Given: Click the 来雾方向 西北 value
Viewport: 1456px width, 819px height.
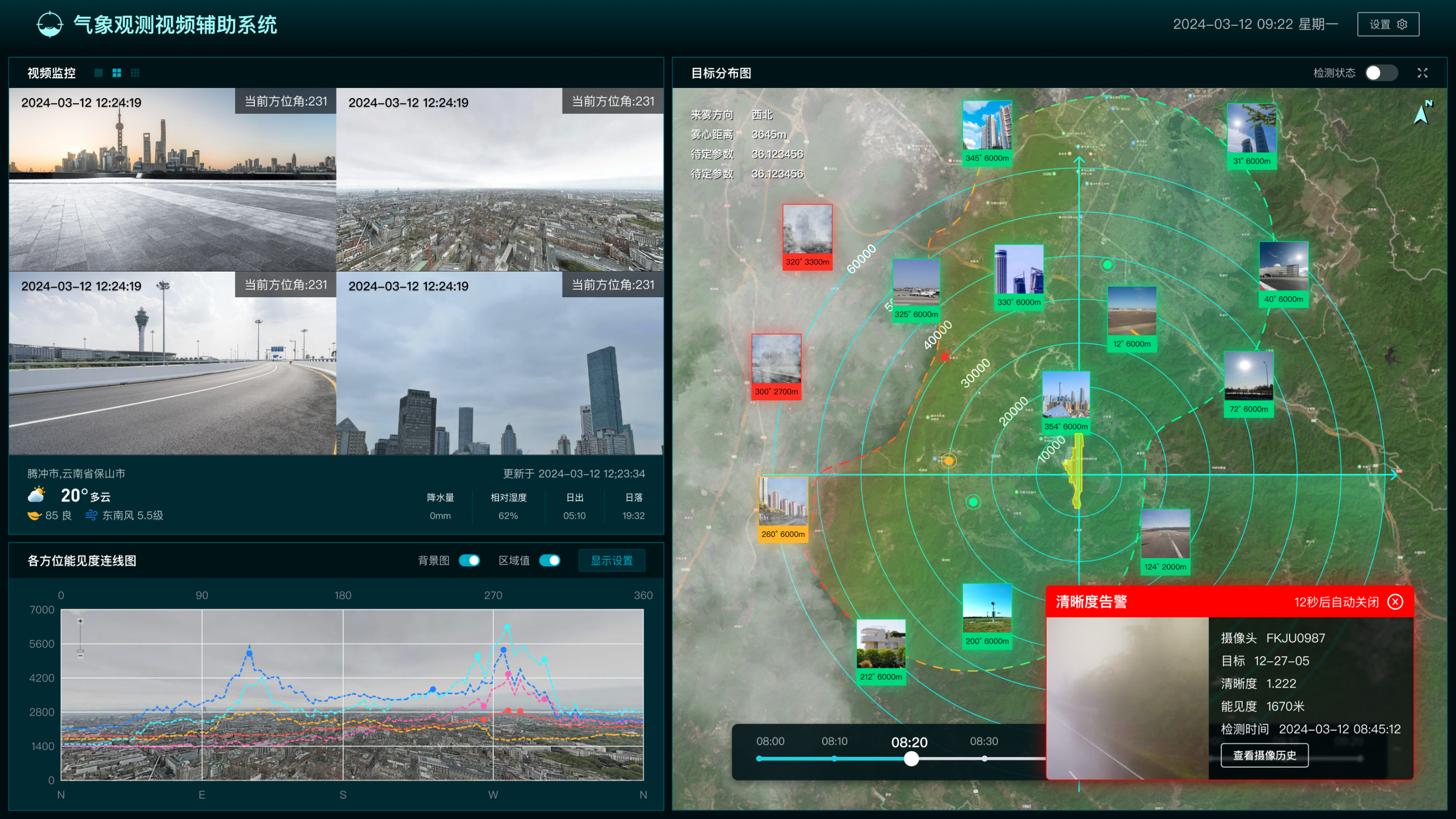Looking at the screenshot, I should coord(762,115).
